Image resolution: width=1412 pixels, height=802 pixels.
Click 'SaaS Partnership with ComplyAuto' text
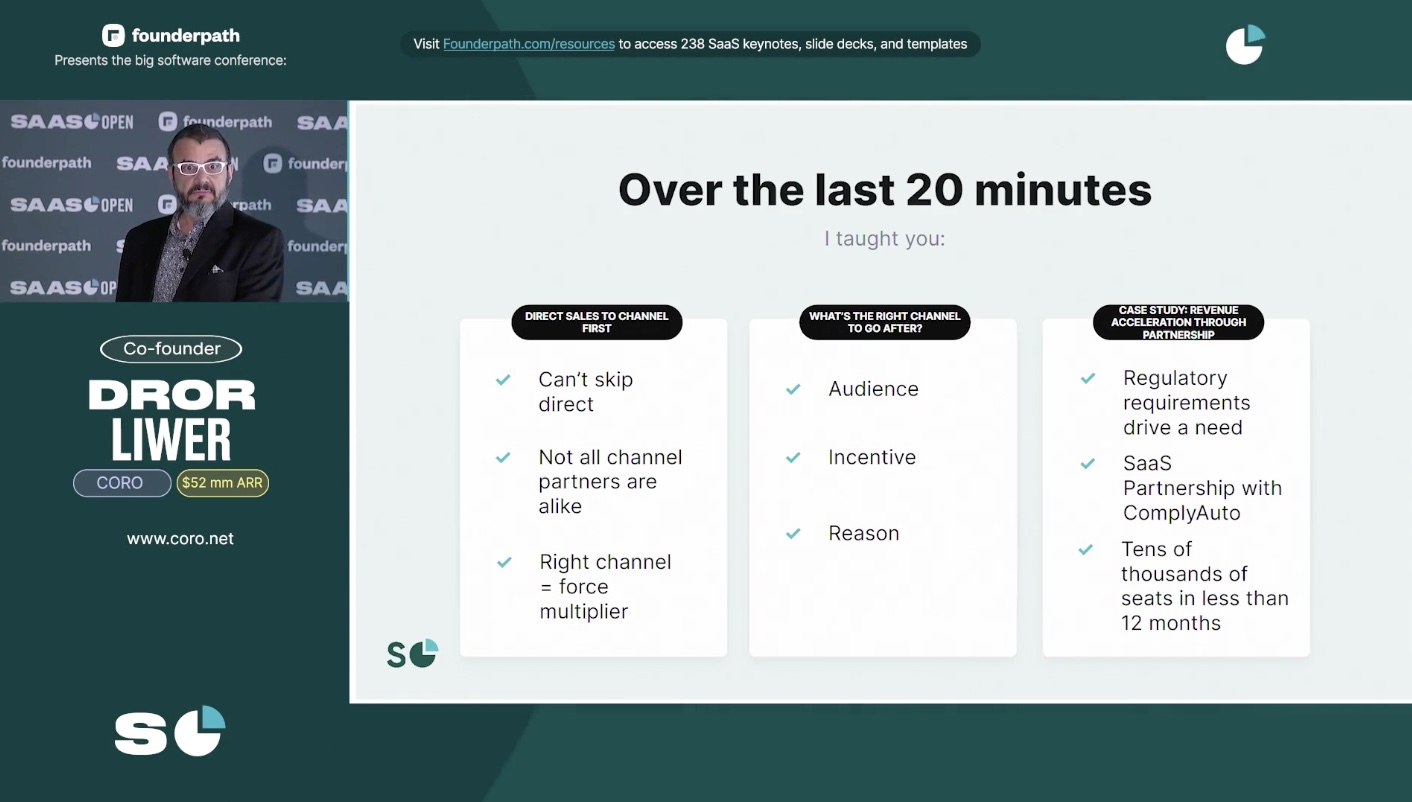[1202, 488]
